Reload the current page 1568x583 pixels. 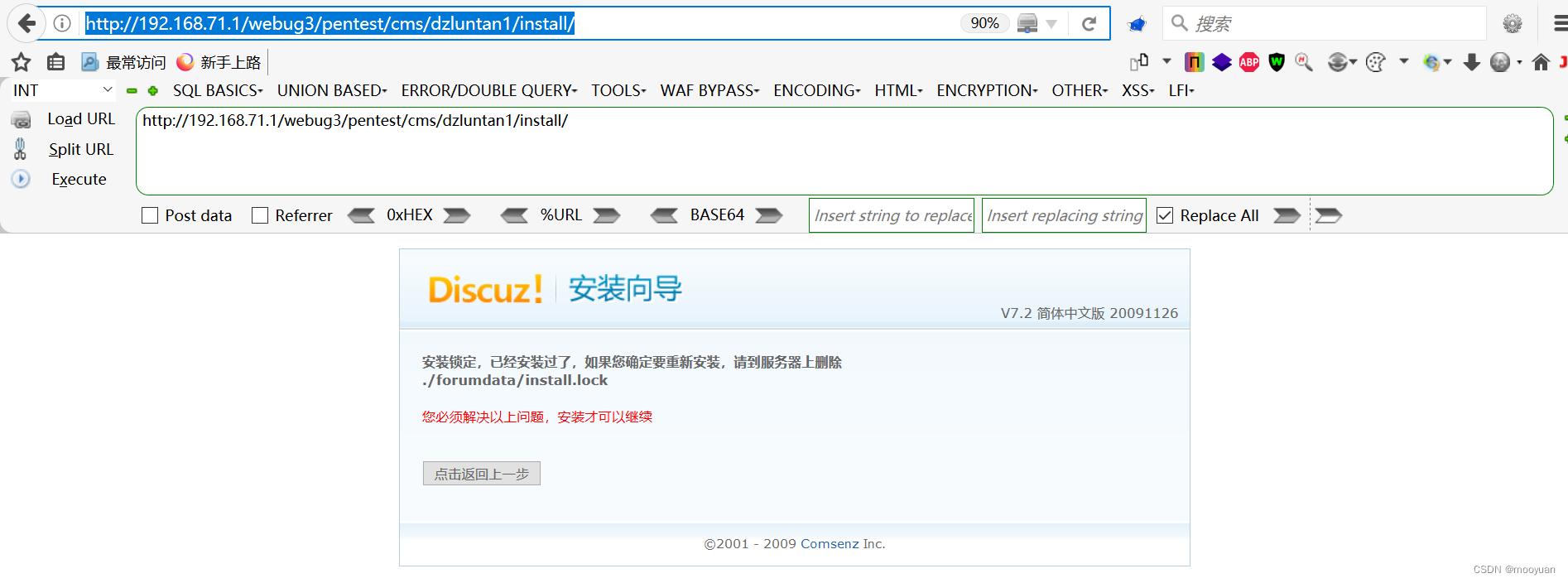tap(1089, 23)
